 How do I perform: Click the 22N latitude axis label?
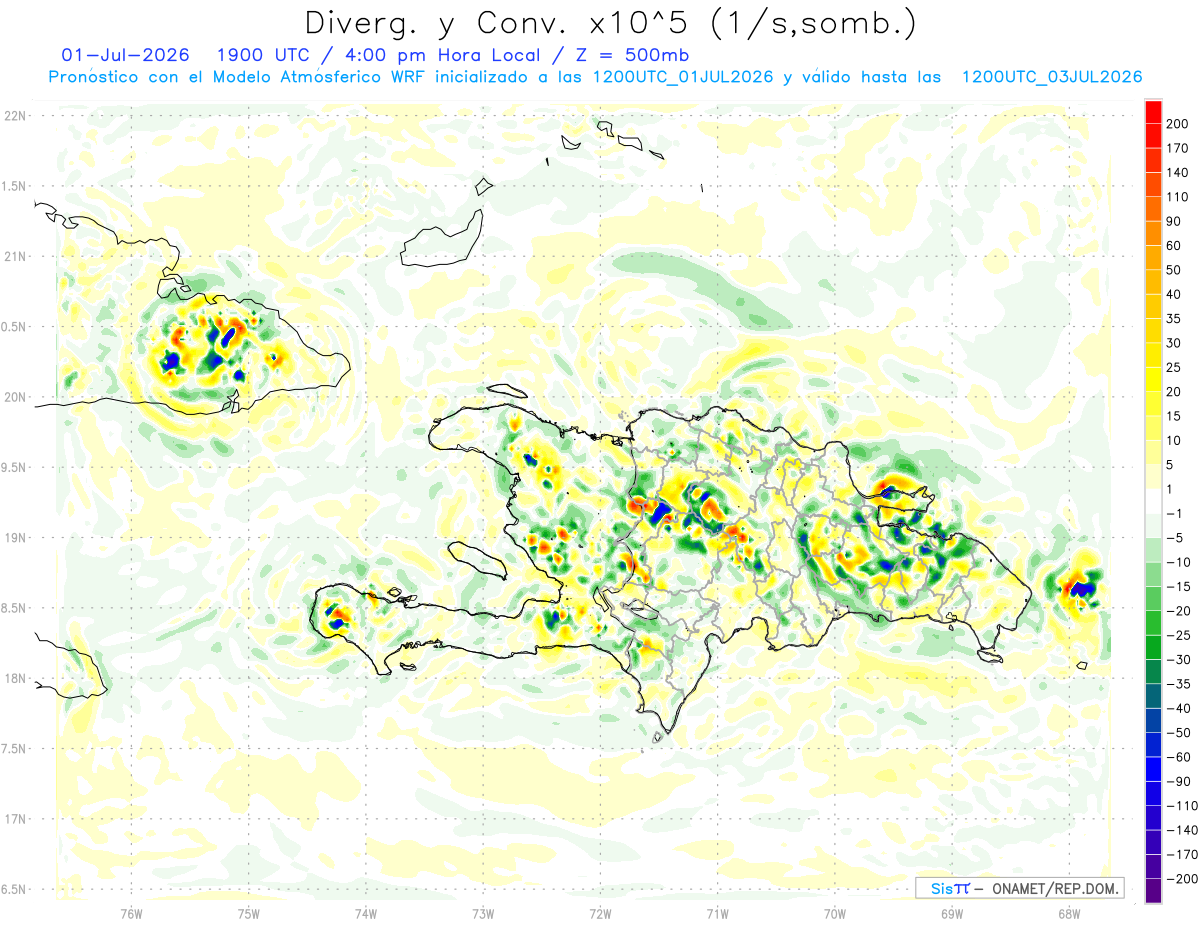[15, 116]
